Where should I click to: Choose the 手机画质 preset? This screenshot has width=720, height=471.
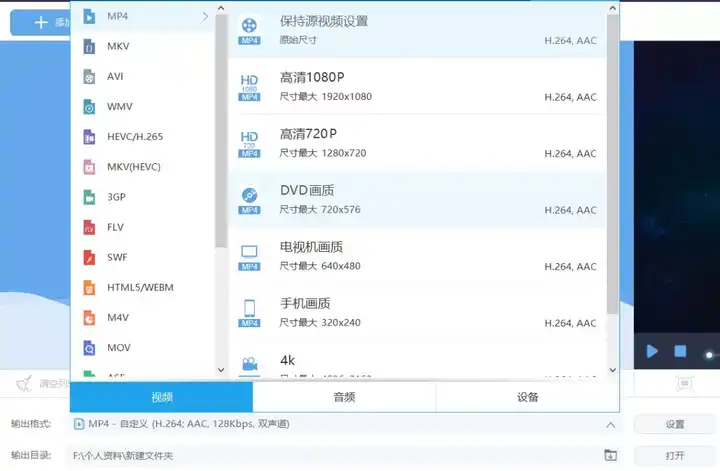coord(417,313)
